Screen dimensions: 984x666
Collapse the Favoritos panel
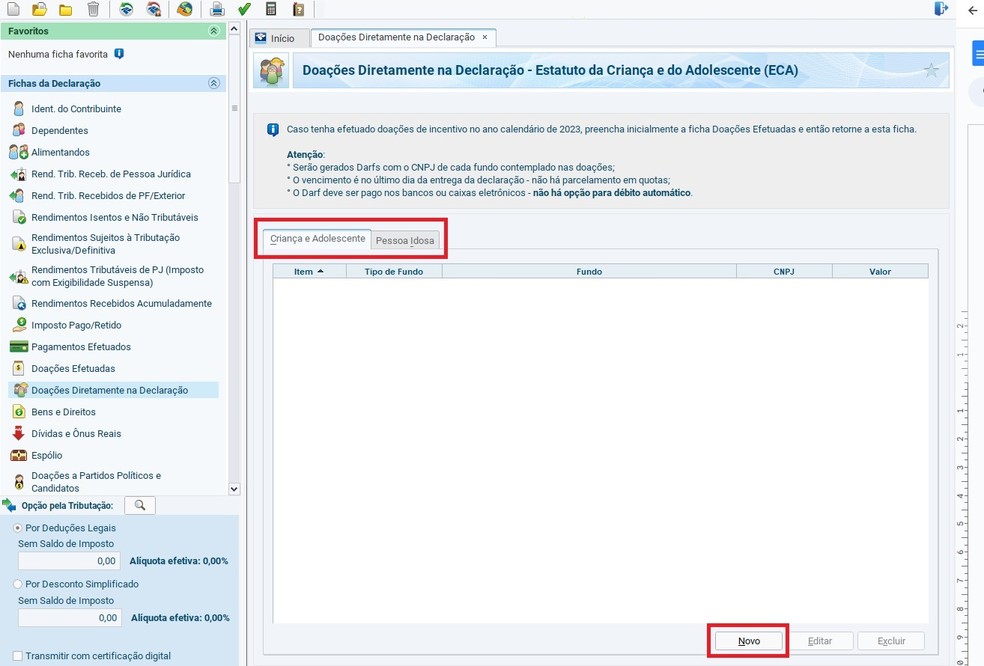tap(214, 31)
